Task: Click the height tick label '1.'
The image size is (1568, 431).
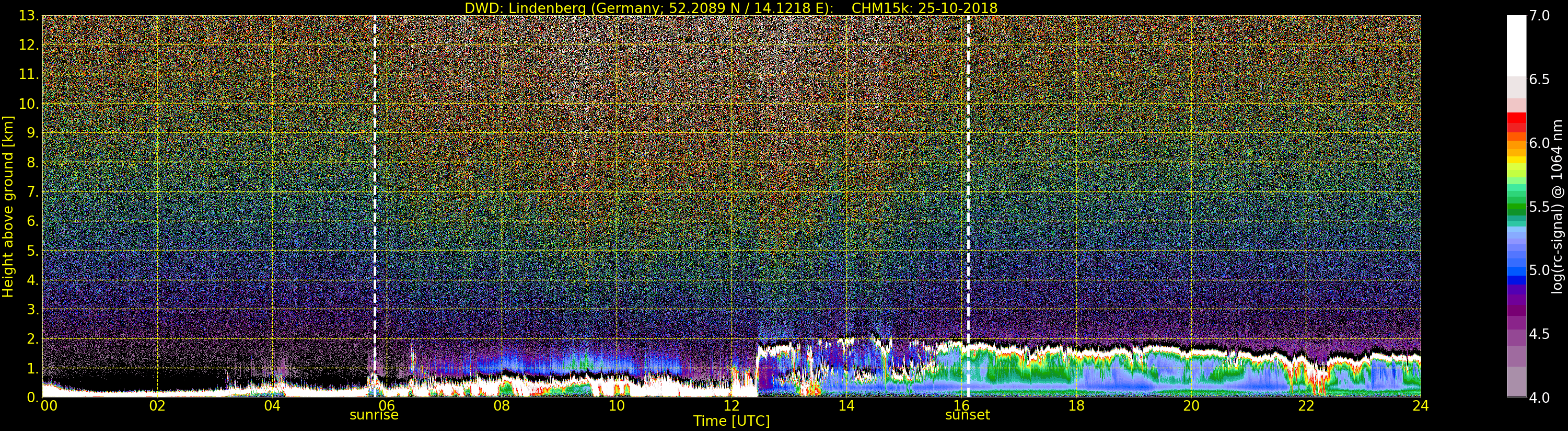Action: coord(33,368)
